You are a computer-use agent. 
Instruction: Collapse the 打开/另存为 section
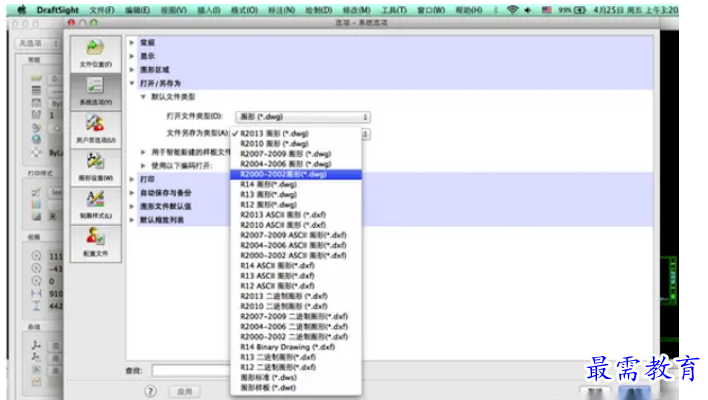point(132,83)
